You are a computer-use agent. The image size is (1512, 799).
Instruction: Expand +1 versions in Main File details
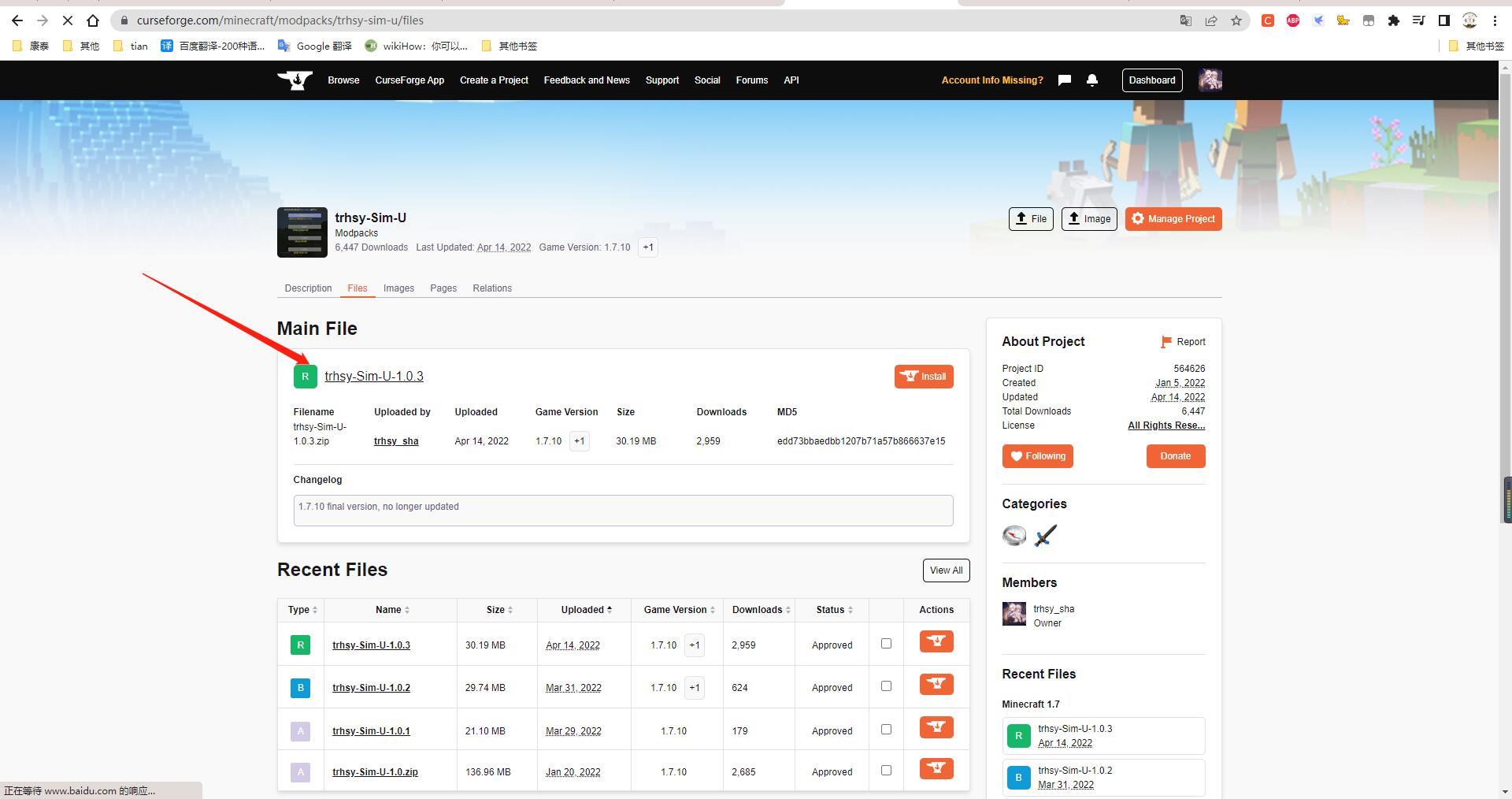[x=579, y=441]
